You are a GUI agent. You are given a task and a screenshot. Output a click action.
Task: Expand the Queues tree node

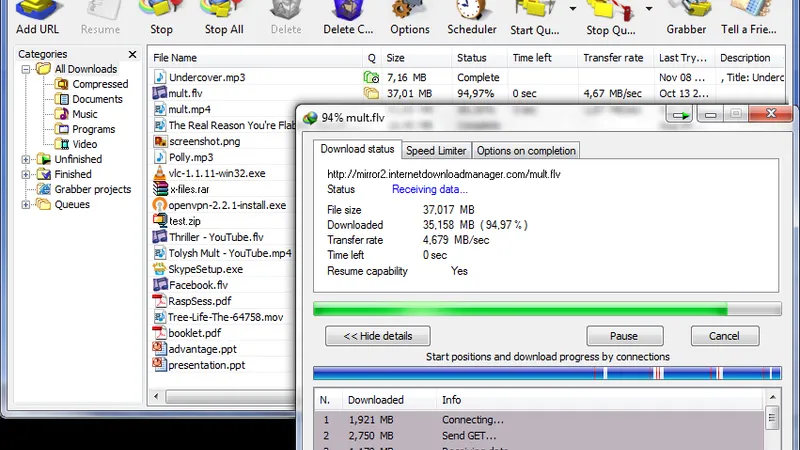[x=26, y=204]
